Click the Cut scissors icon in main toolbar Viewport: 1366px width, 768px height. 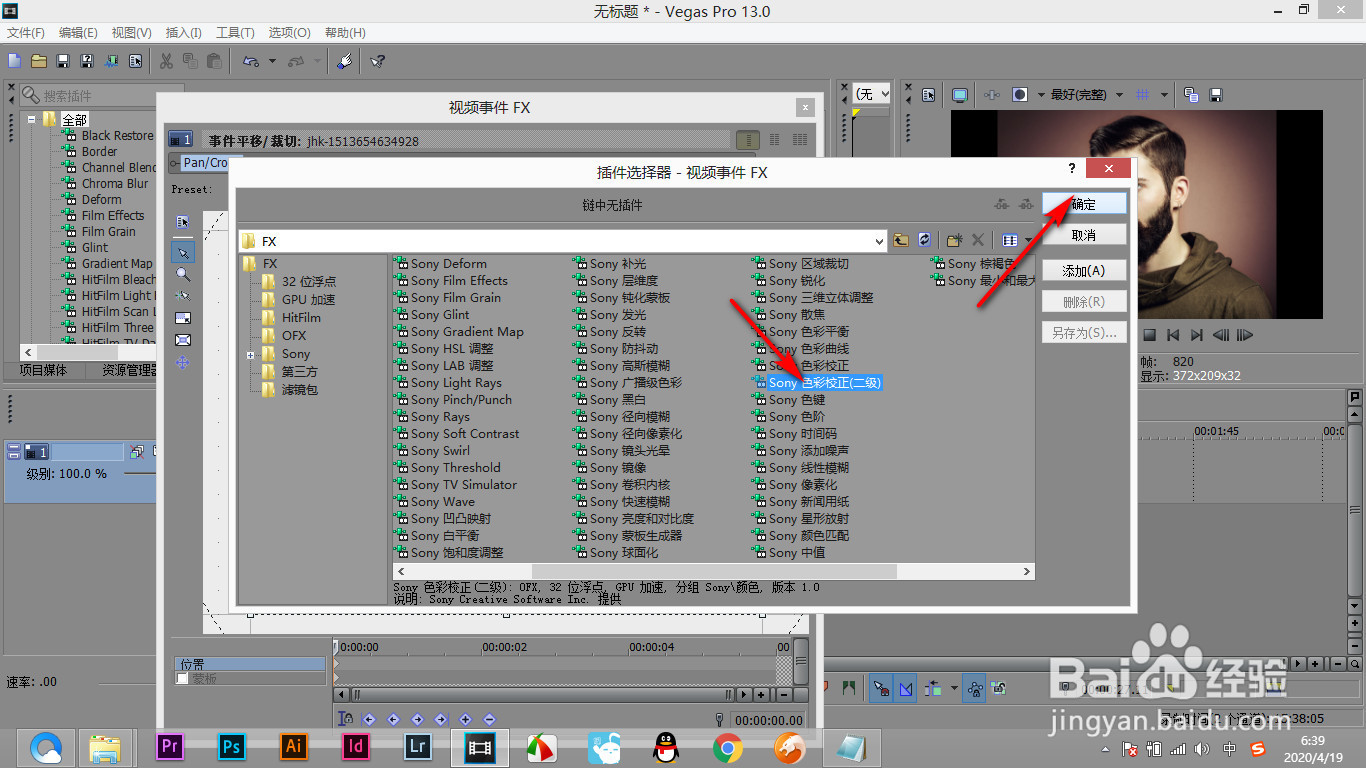166,61
